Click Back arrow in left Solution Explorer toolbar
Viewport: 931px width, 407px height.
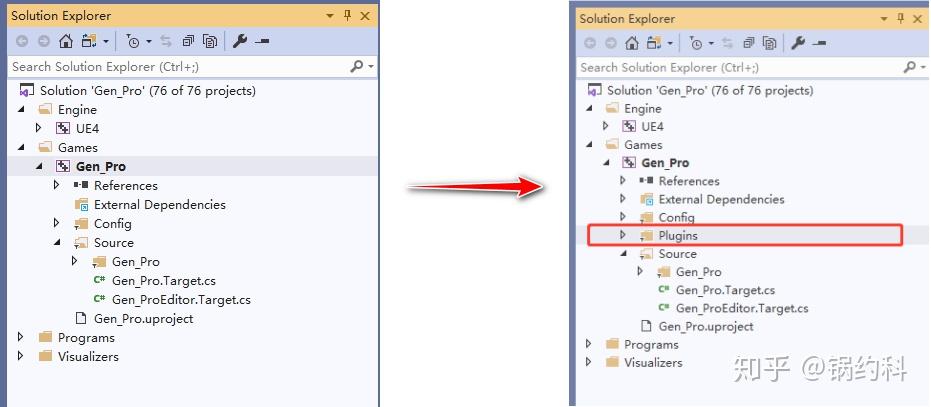point(21,42)
